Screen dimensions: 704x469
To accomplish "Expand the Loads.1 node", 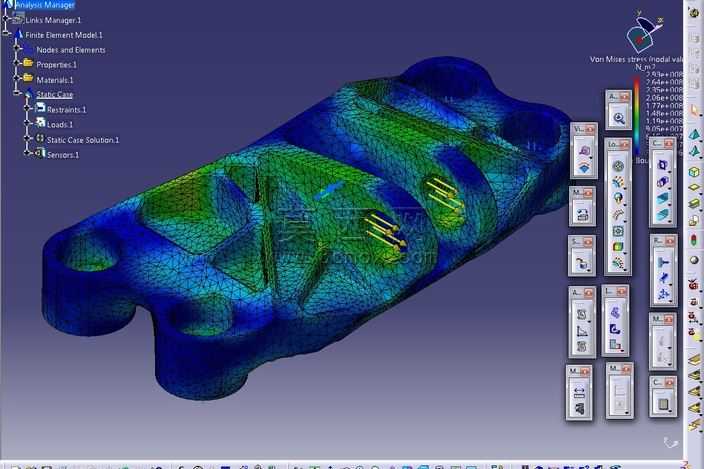I will 28,123.
